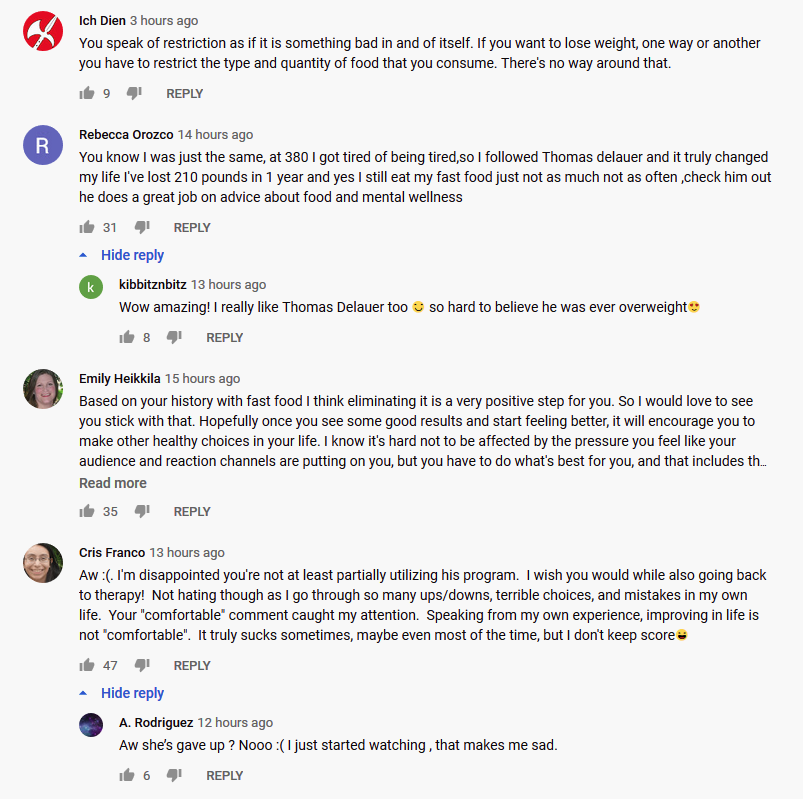Open Rebecca Orozco's channel name link

point(126,135)
